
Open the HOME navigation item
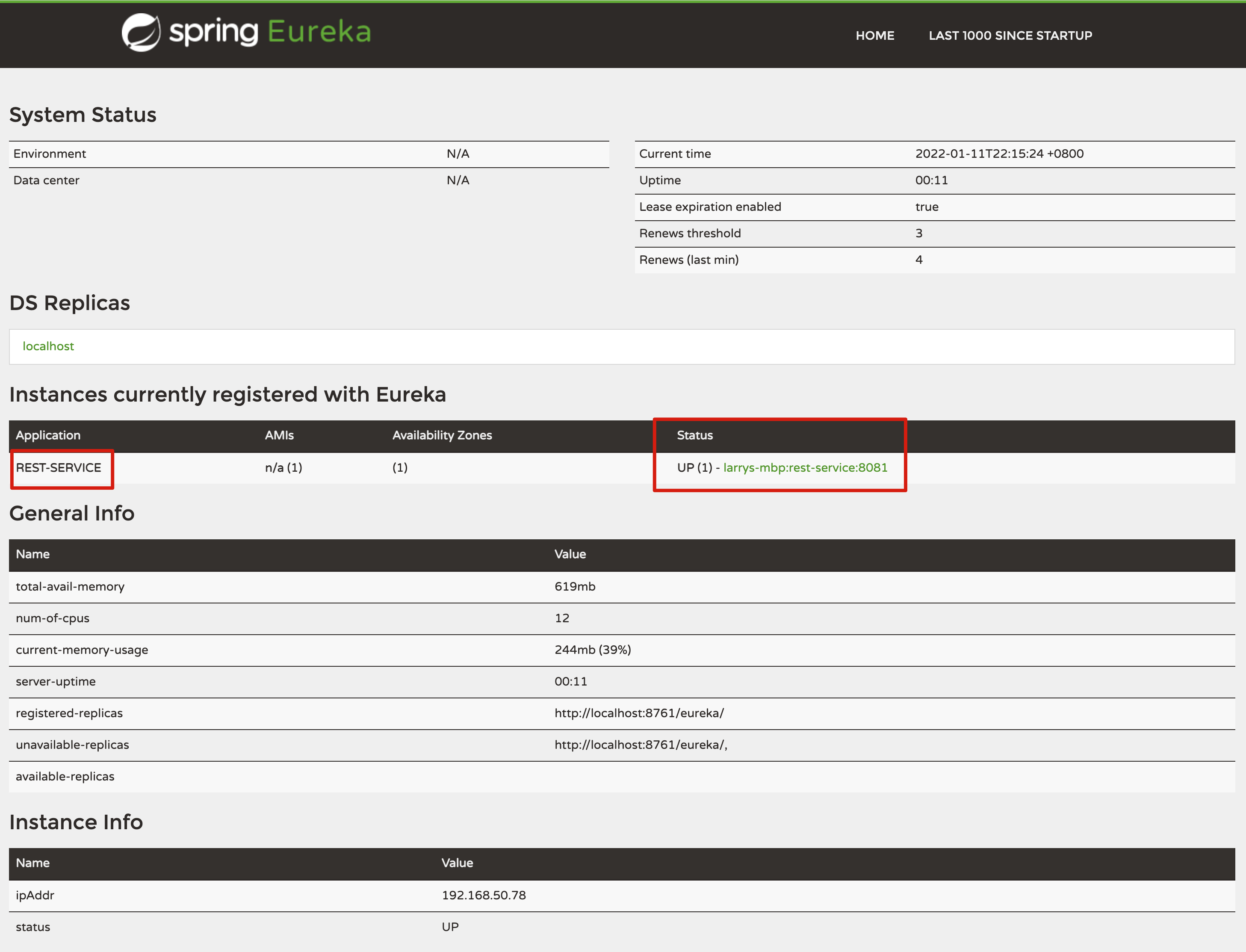coord(874,35)
